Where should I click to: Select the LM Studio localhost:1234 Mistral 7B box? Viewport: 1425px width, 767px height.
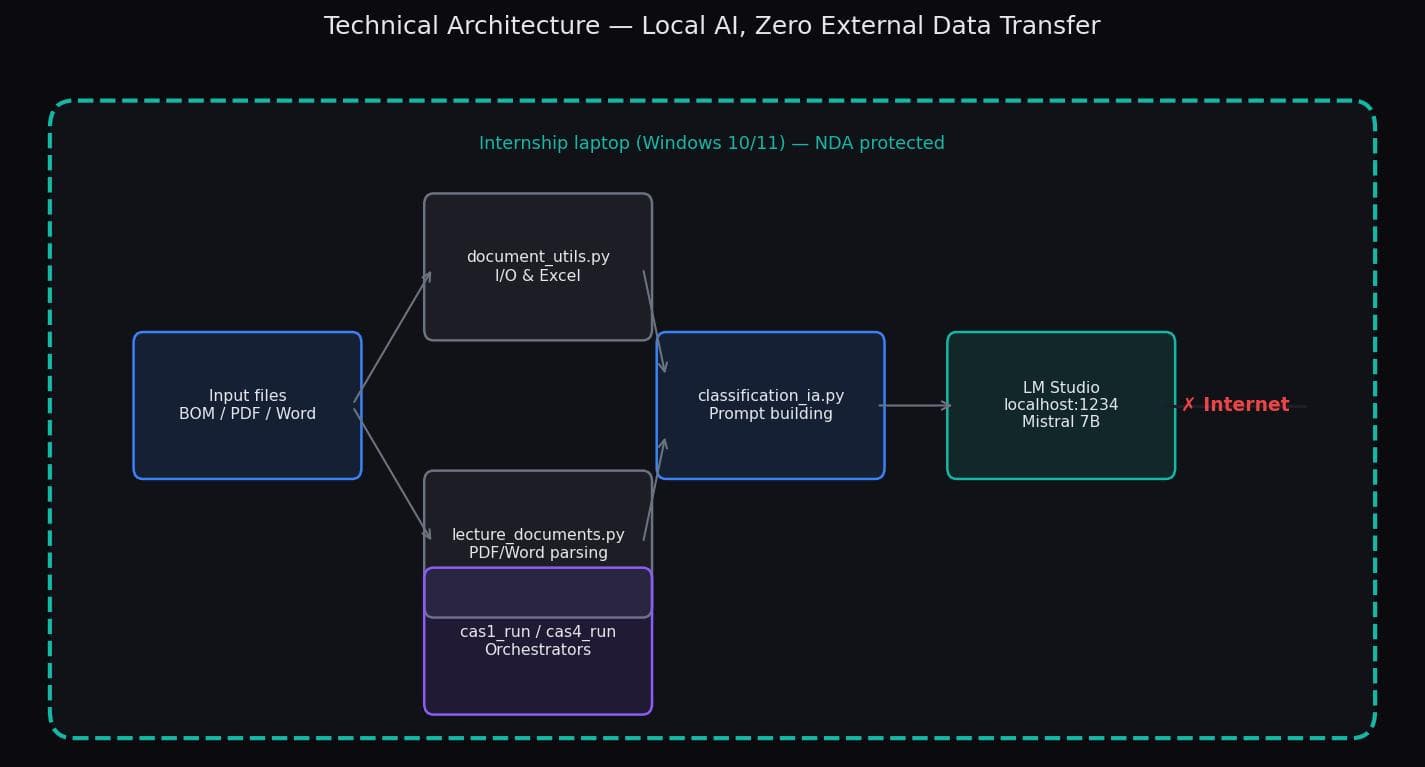click(1061, 405)
